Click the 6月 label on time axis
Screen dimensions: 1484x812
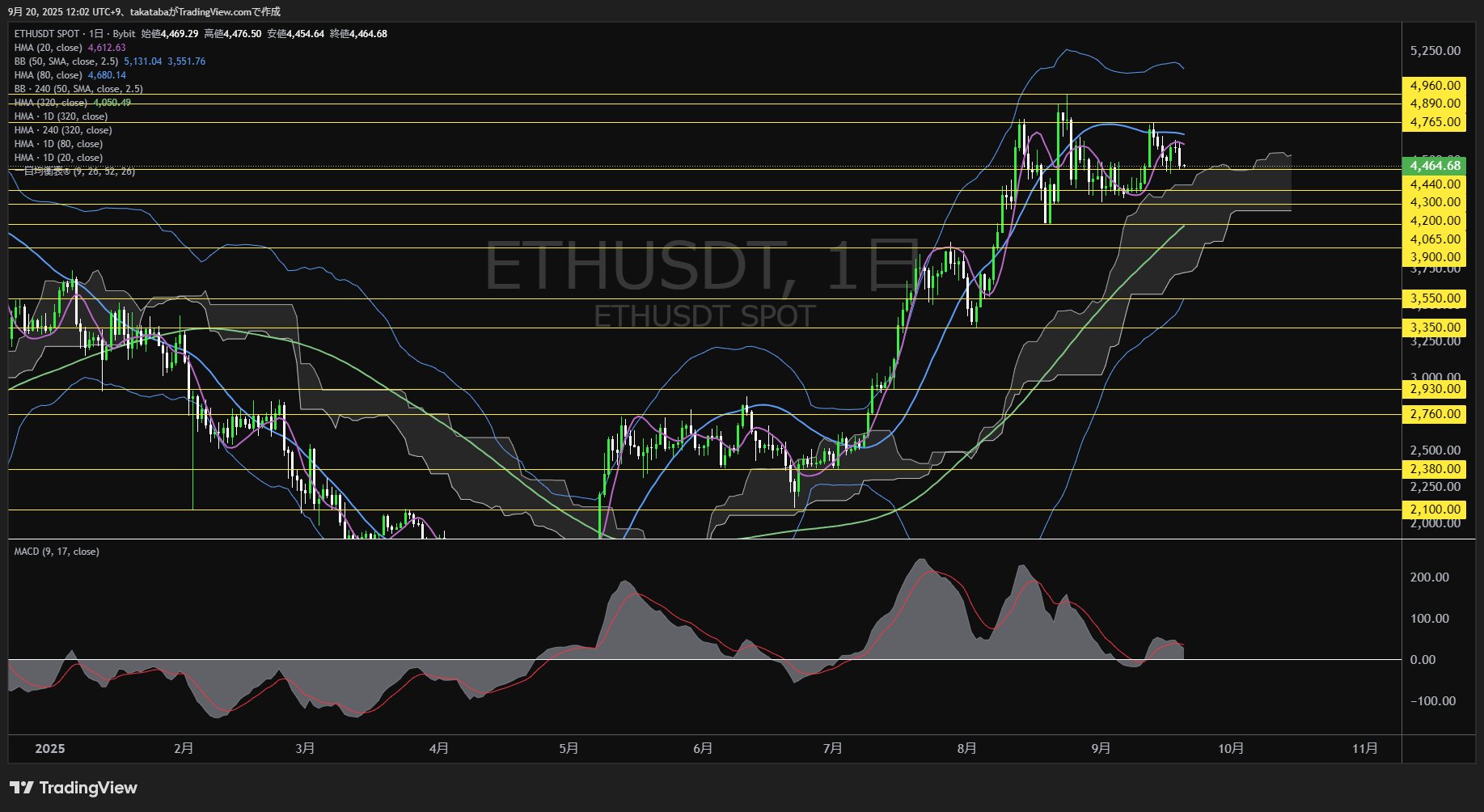click(x=703, y=749)
